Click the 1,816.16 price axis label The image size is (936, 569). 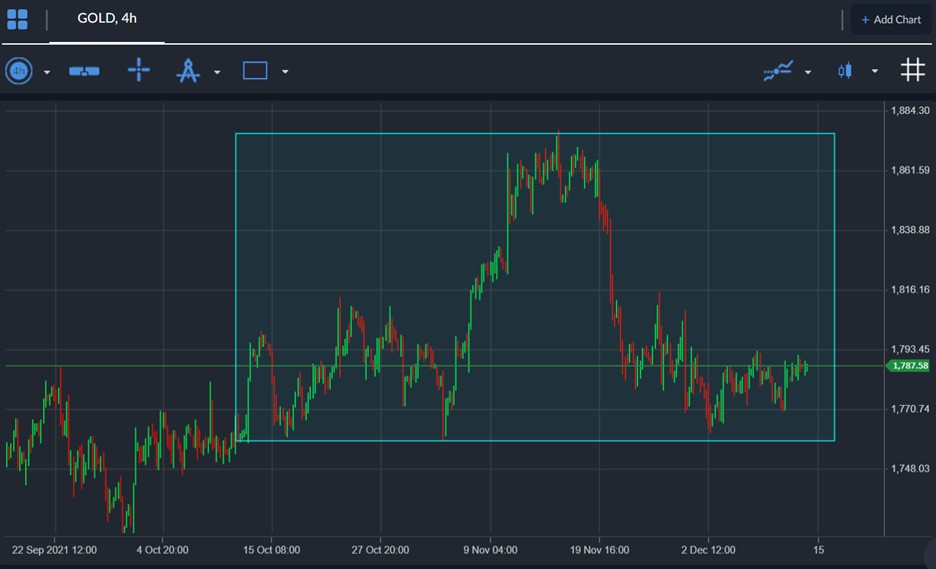coord(910,290)
